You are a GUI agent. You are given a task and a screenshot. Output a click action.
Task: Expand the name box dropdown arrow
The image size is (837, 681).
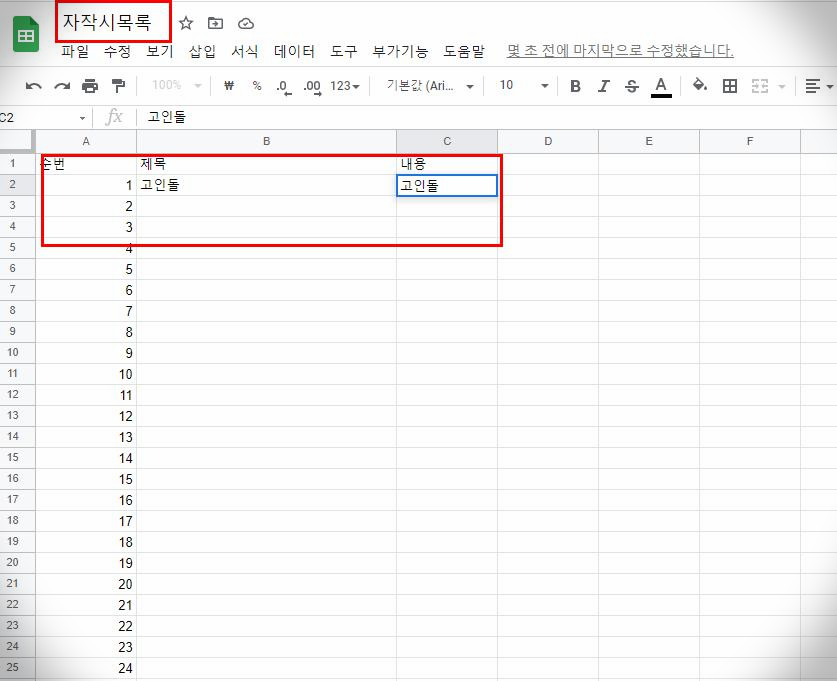pos(82,118)
